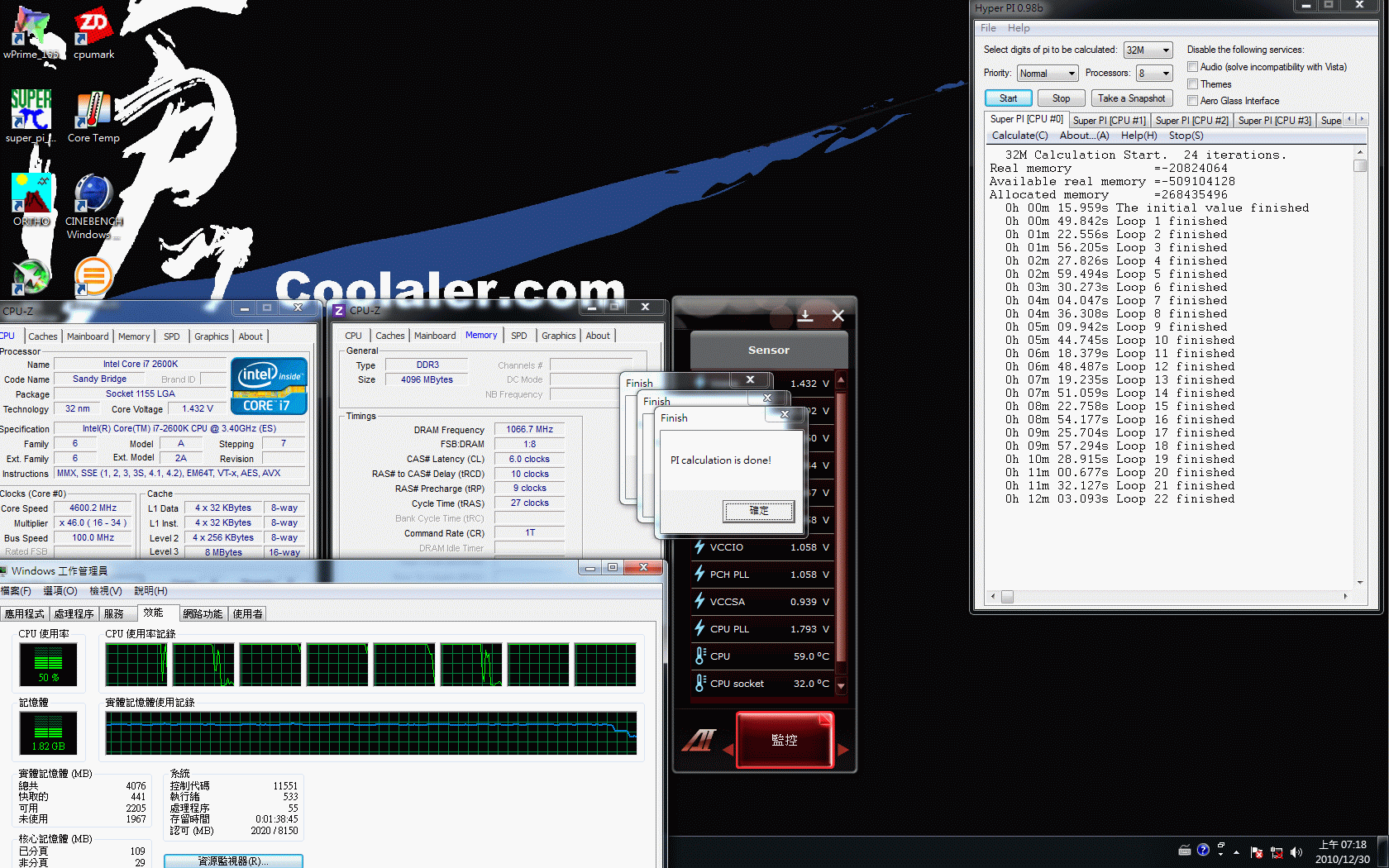Select the 網路功能 tab in Task Manager
1389x868 pixels.
tap(203, 613)
